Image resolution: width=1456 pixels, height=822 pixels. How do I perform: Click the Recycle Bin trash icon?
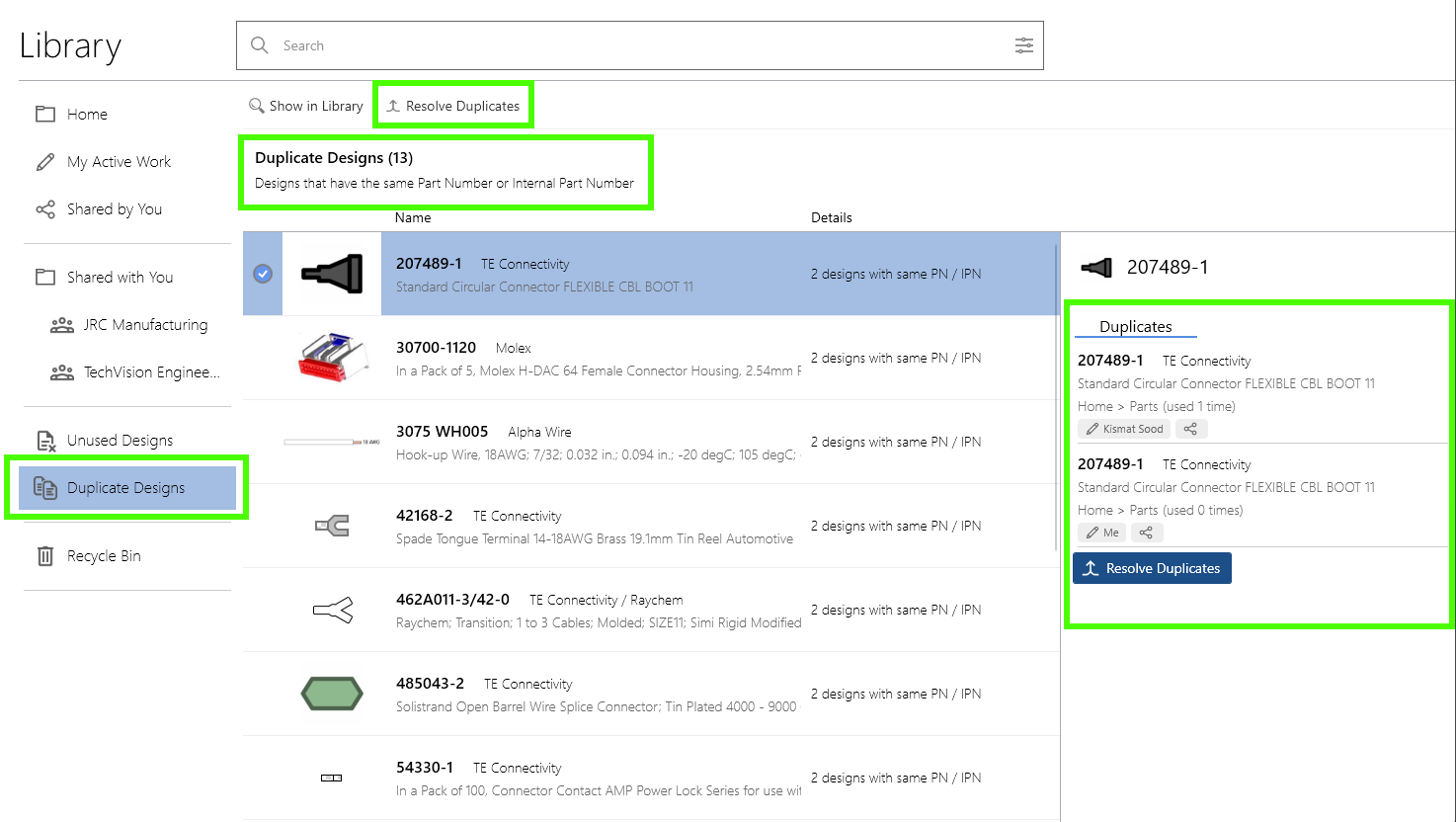coord(45,556)
